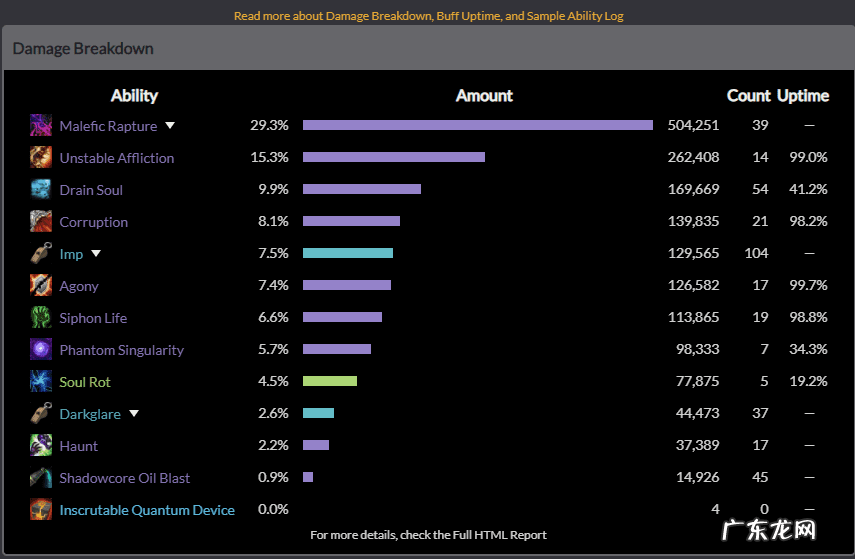Screen dimensions: 855x559
Task: Click the Uptime column header
Action: 803,96
